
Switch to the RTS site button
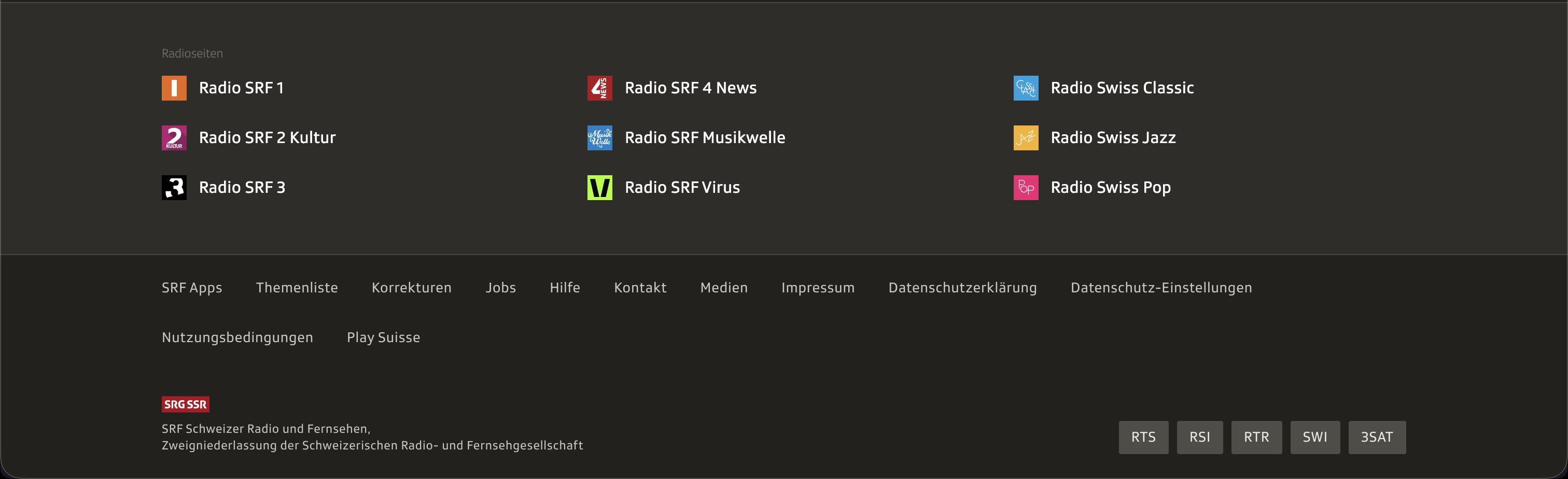tap(1143, 438)
